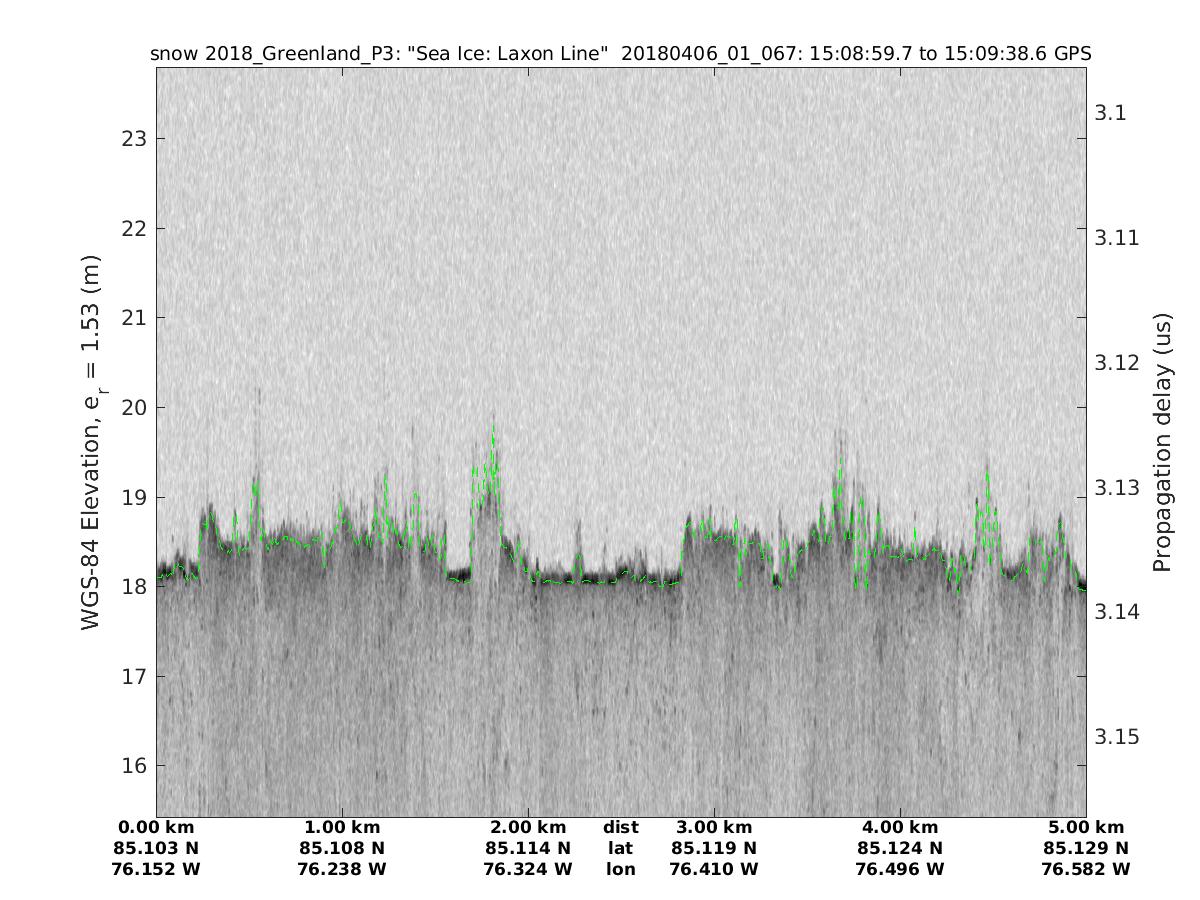Image resolution: width=1200 pixels, height=900 pixels.
Task: Select the 3.12 propagation delay tick
Action: tap(1116, 362)
